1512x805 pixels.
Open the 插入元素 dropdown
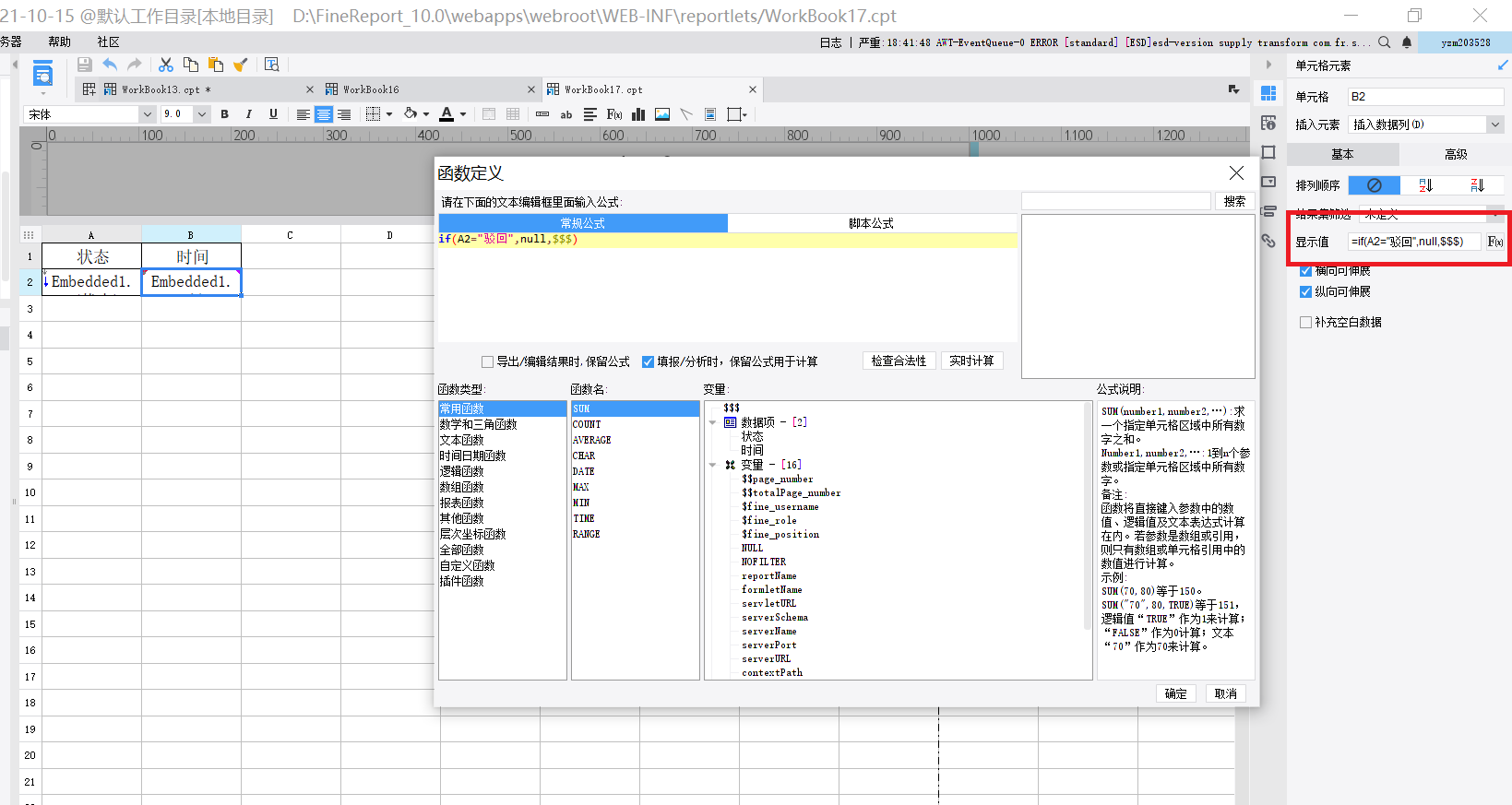click(x=1494, y=124)
